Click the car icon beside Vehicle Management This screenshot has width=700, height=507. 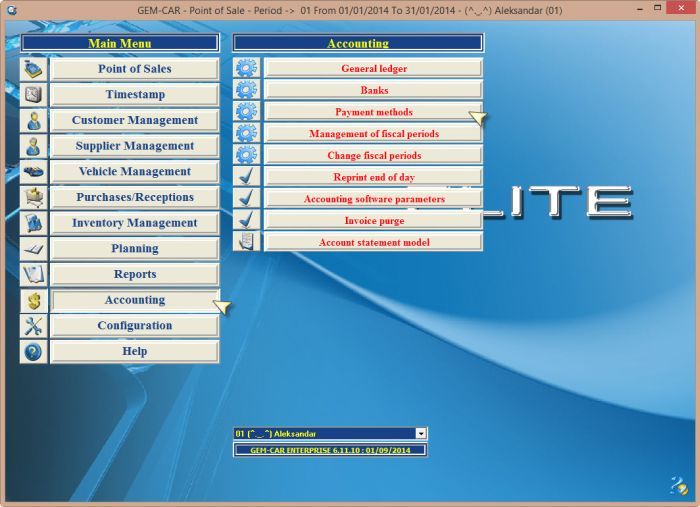33,172
